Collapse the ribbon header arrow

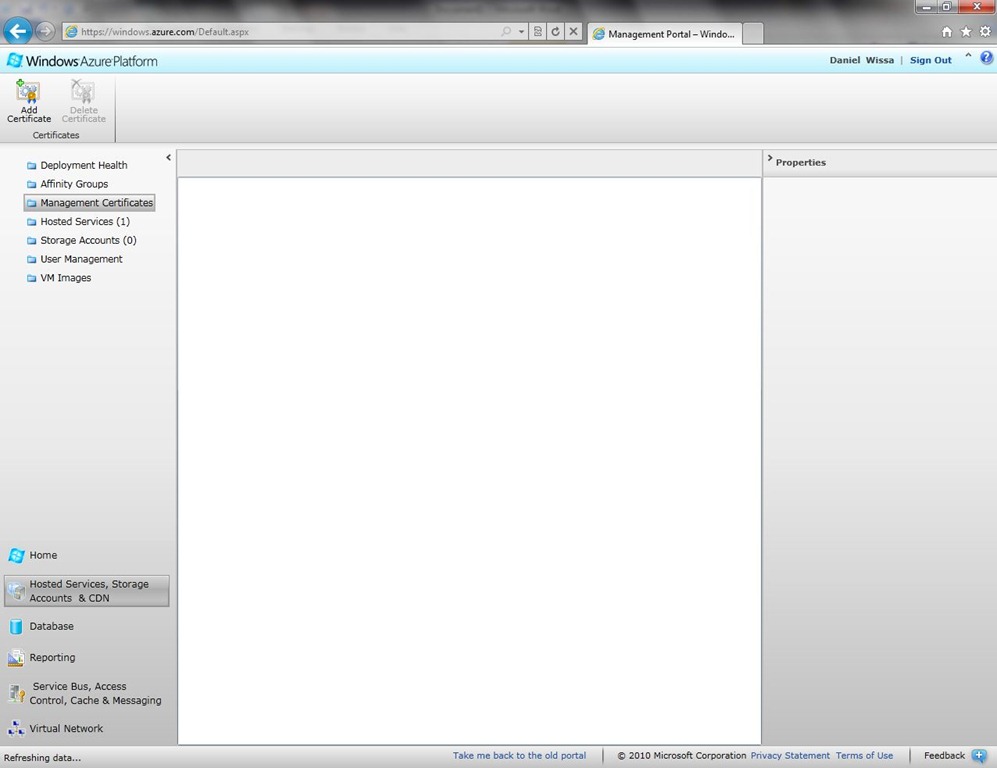click(x=968, y=57)
